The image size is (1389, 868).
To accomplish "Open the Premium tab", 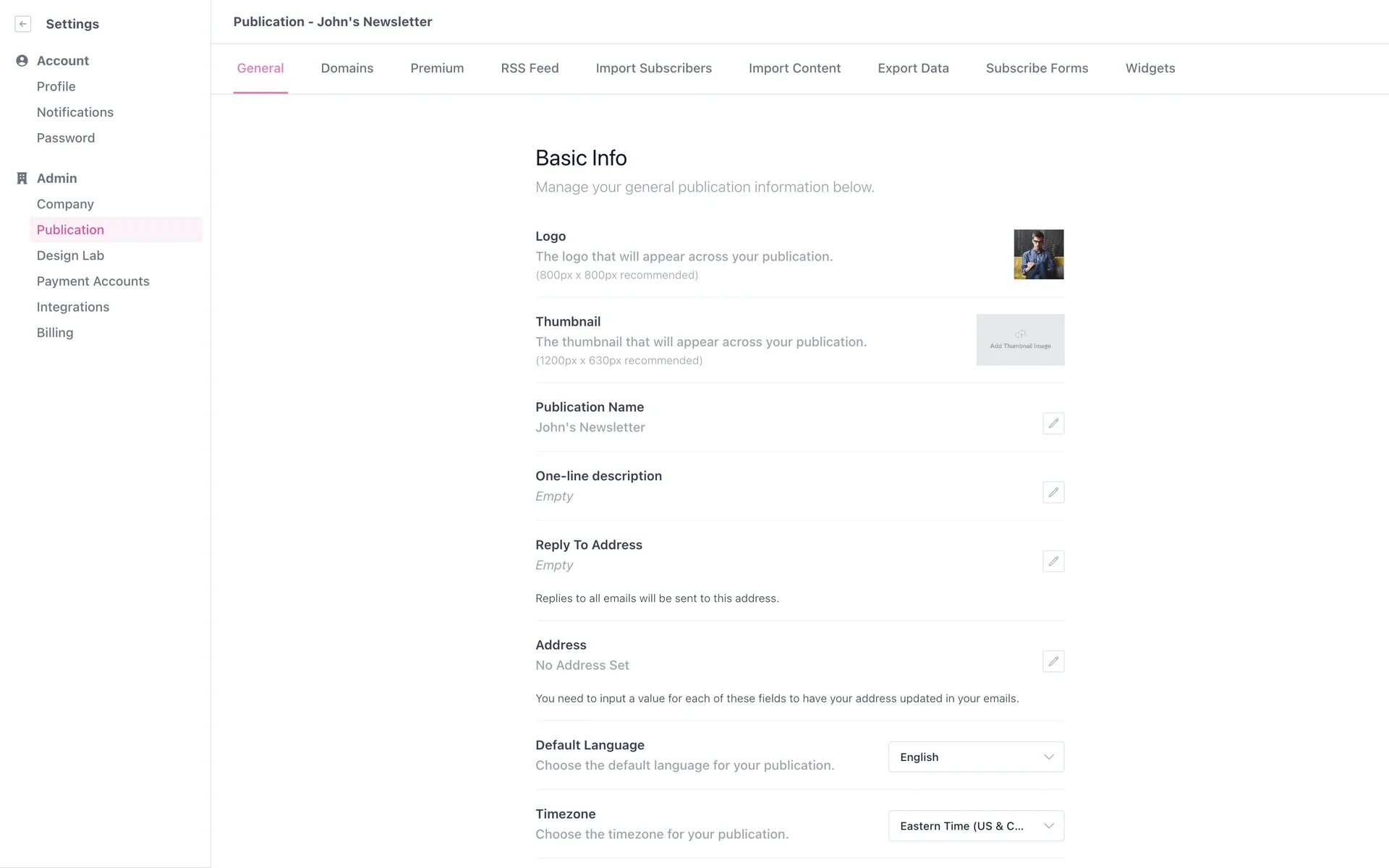I will (x=437, y=68).
